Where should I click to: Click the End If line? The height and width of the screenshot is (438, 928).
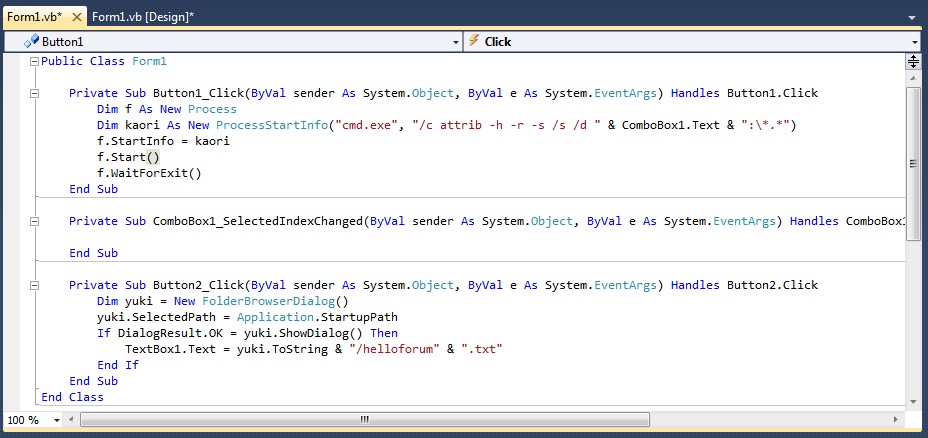coord(118,365)
